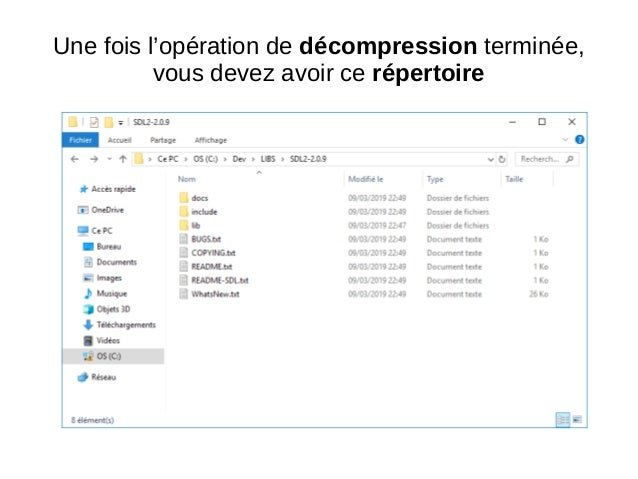Switch to the Accueil ribbon tab

click(x=120, y=140)
